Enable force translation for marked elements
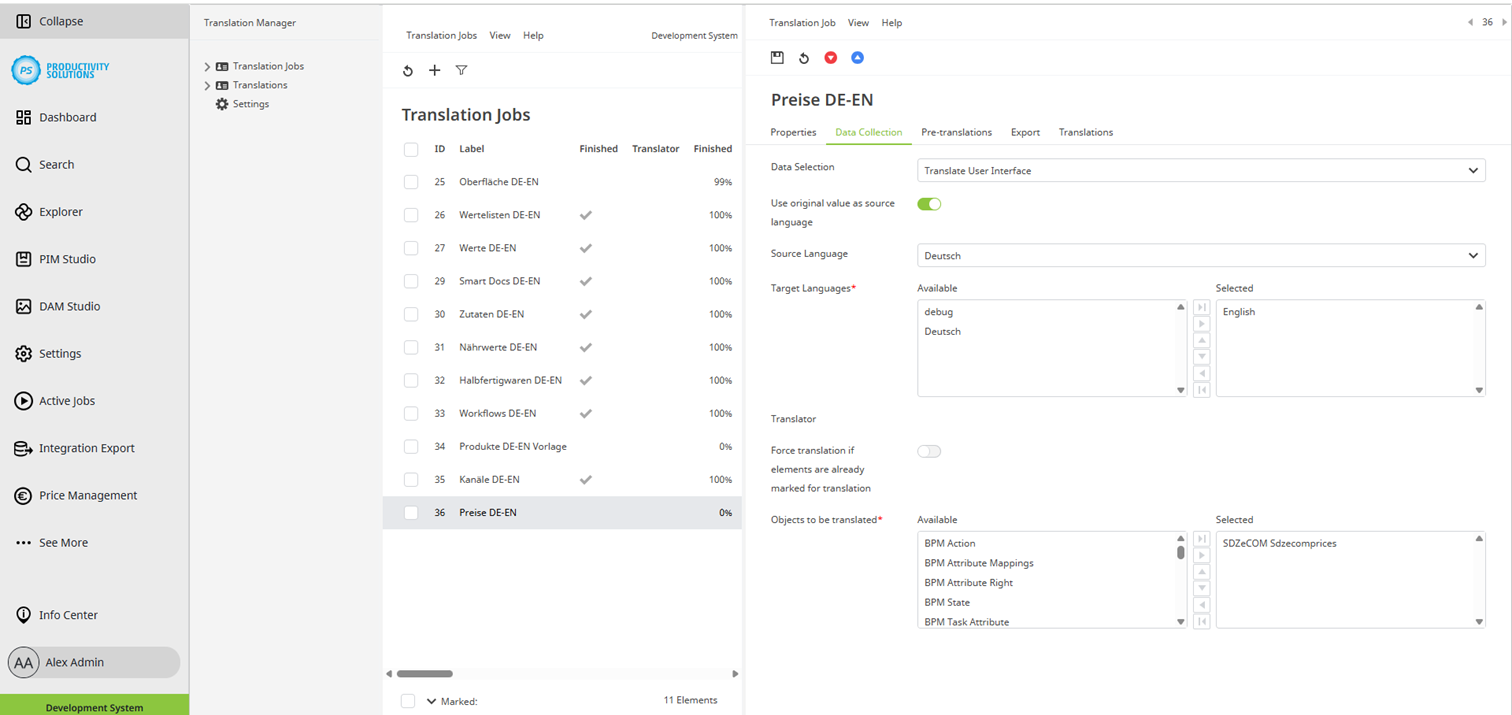Image resolution: width=1512 pixels, height=715 pixels. [929, 451]
